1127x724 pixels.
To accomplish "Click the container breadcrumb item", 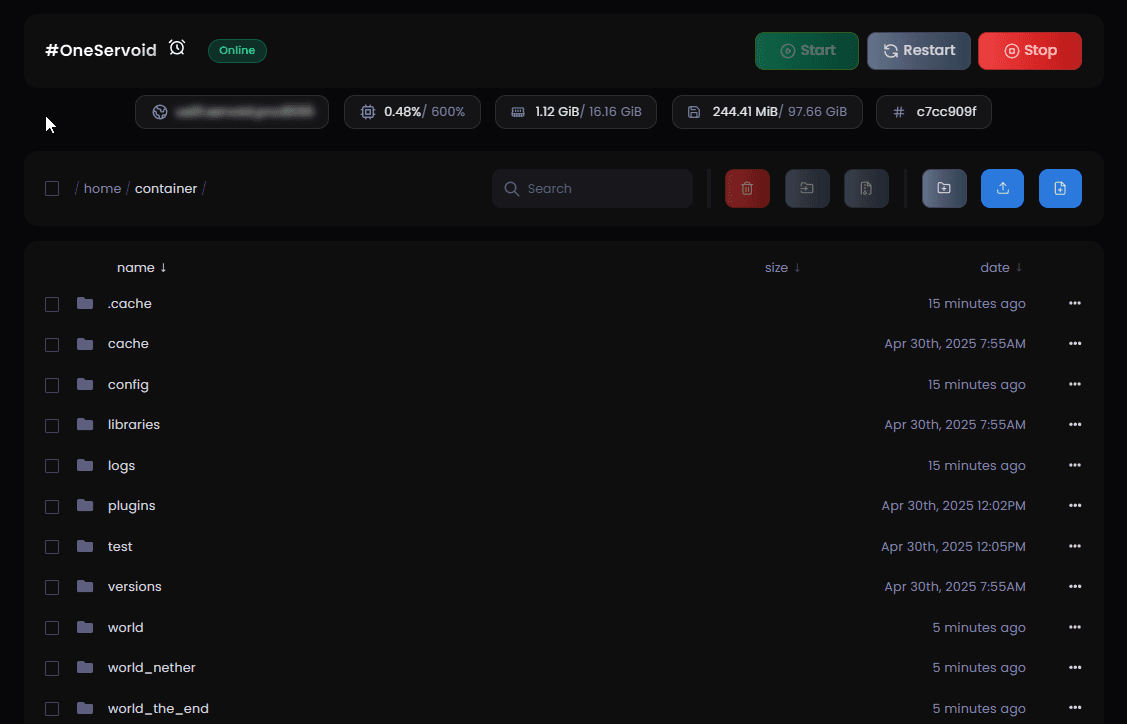I will (x=166, y=188).
